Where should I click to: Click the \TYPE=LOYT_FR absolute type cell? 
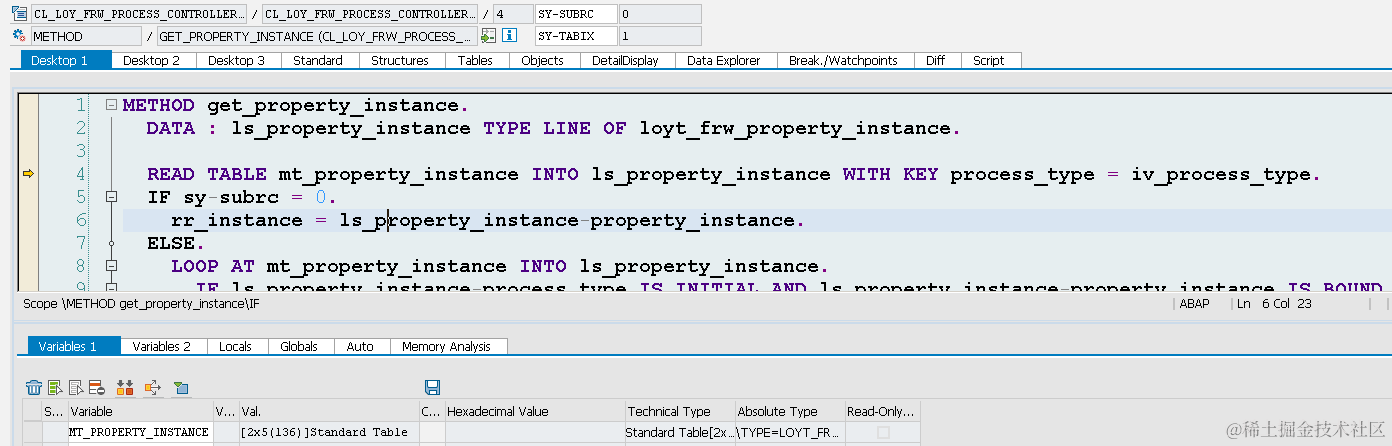[x=789, y=432]
